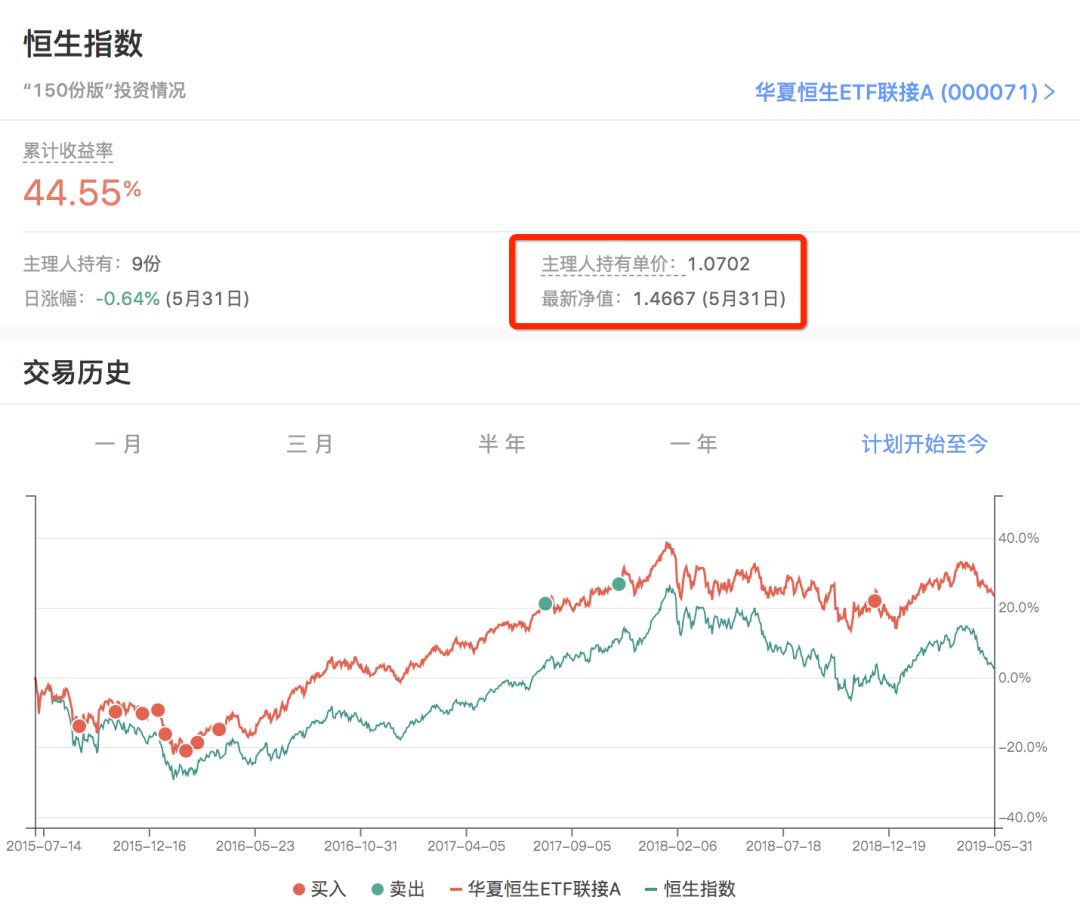The image size is (1080, 915).
Task: Click the green sell marker near 2017-09-05
Action: [x=619, y=584]
